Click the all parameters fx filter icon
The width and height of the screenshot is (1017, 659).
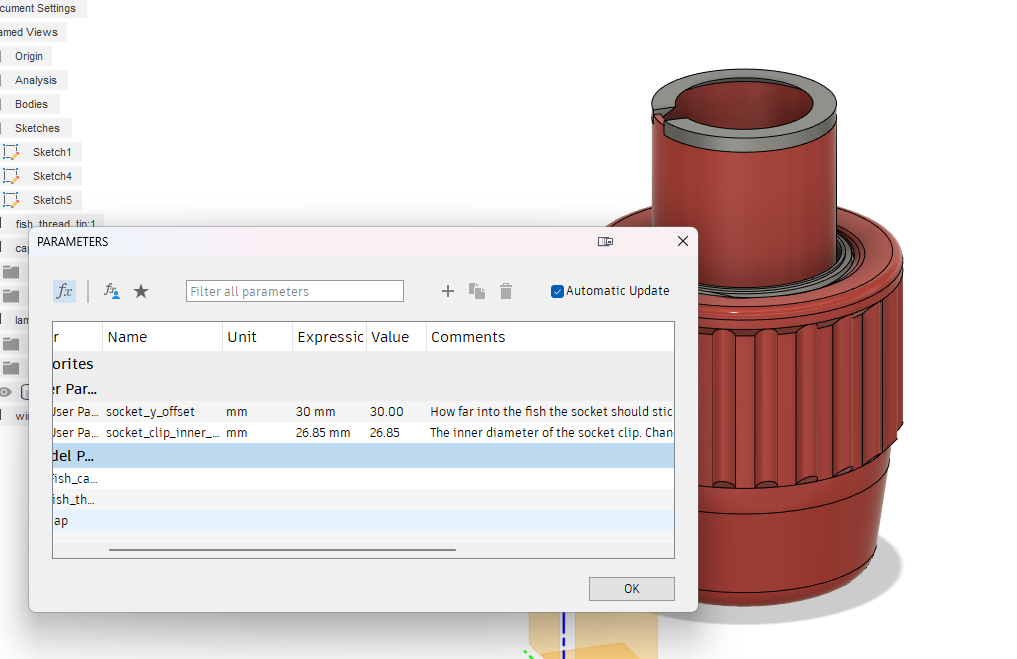click(64, 291)
